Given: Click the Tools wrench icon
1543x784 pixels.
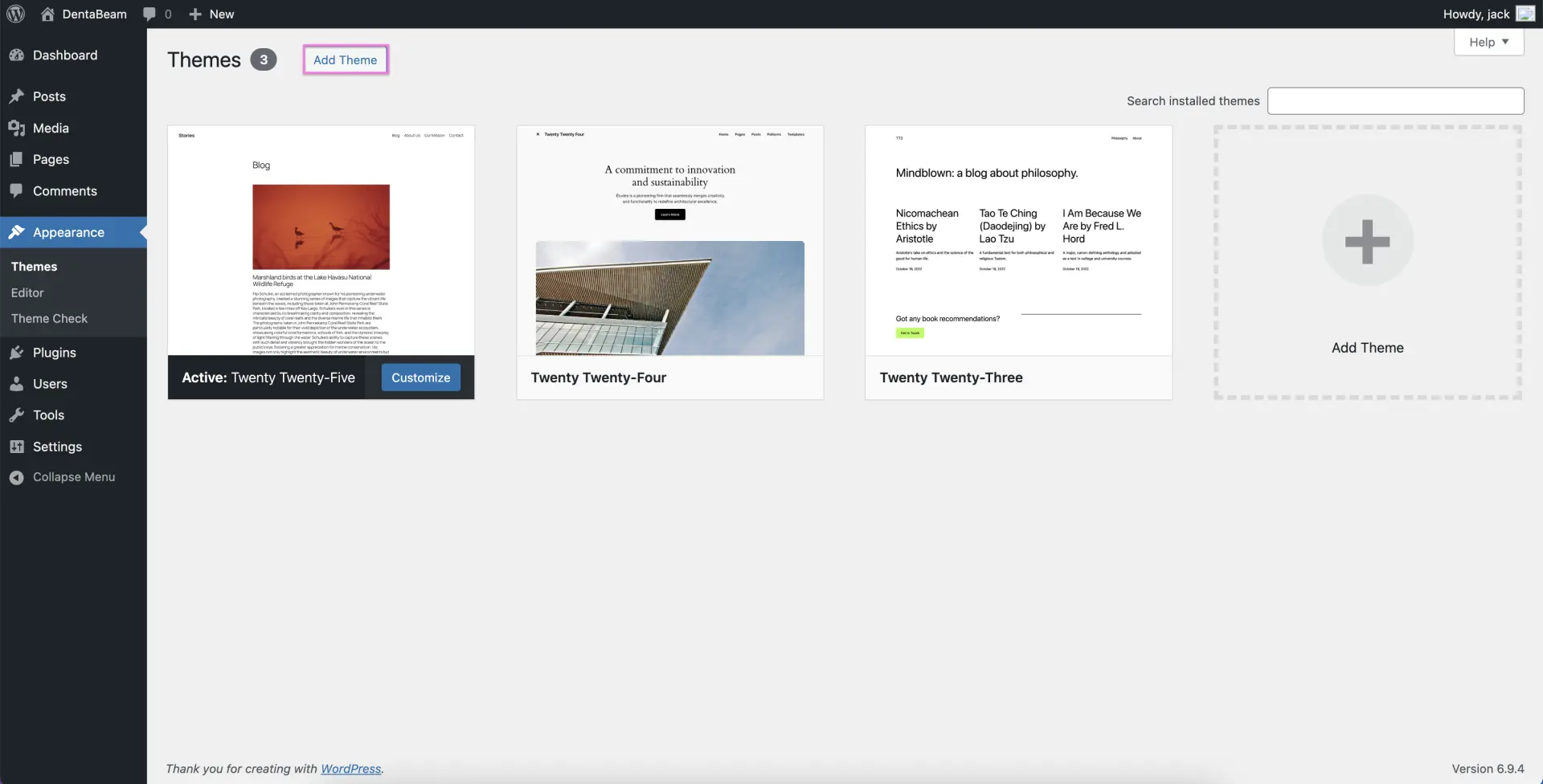Looking at the screenshot, I should [x=17, y=415].
